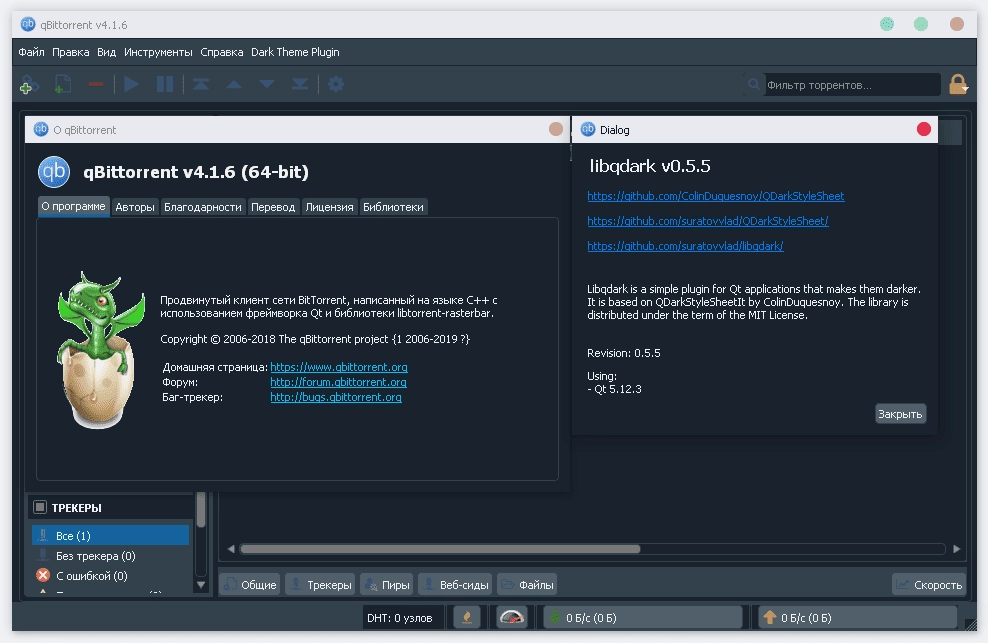Click the upload speed "0 Б/с (0 Б)" with orange arrow

point(857,618)
